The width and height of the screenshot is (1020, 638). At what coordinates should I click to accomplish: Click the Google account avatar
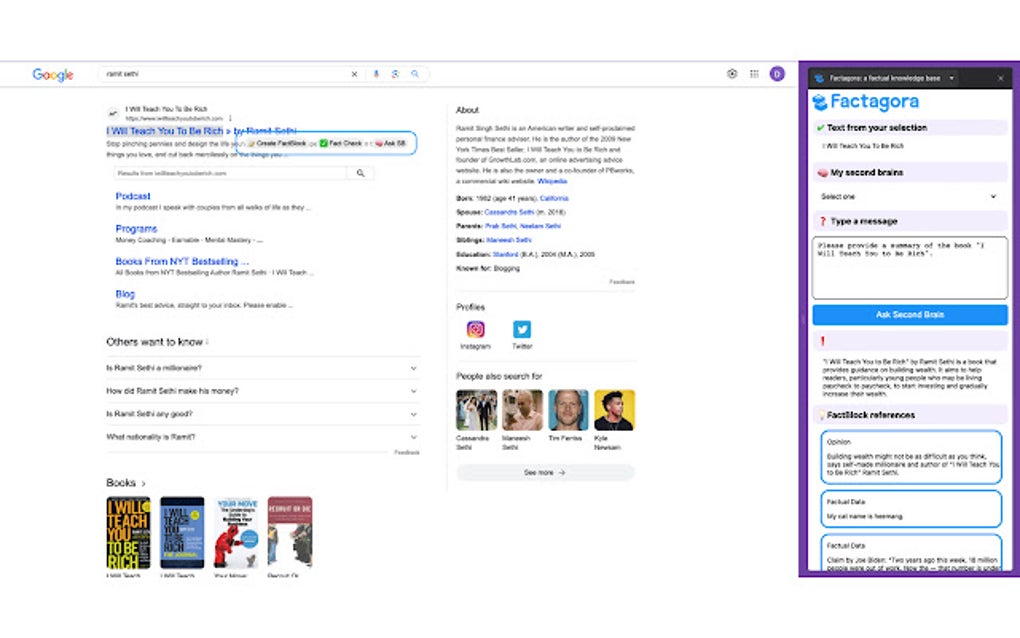(777, 73)
